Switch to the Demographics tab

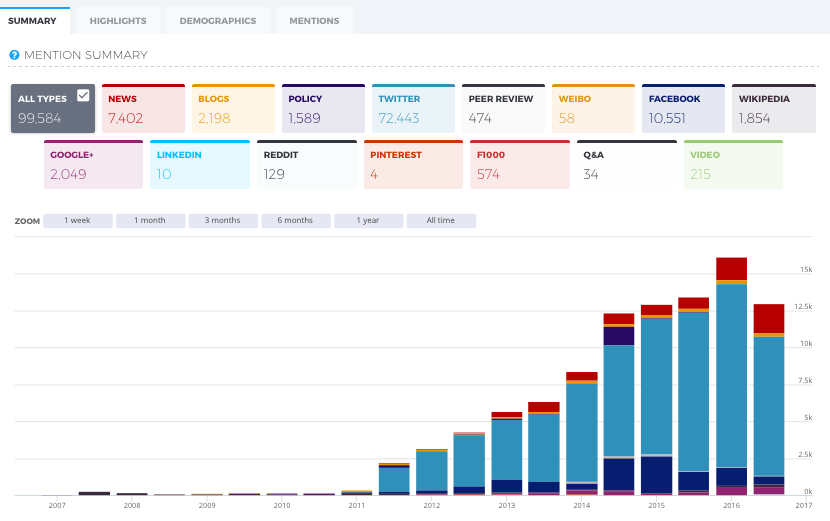click(218, 21)
